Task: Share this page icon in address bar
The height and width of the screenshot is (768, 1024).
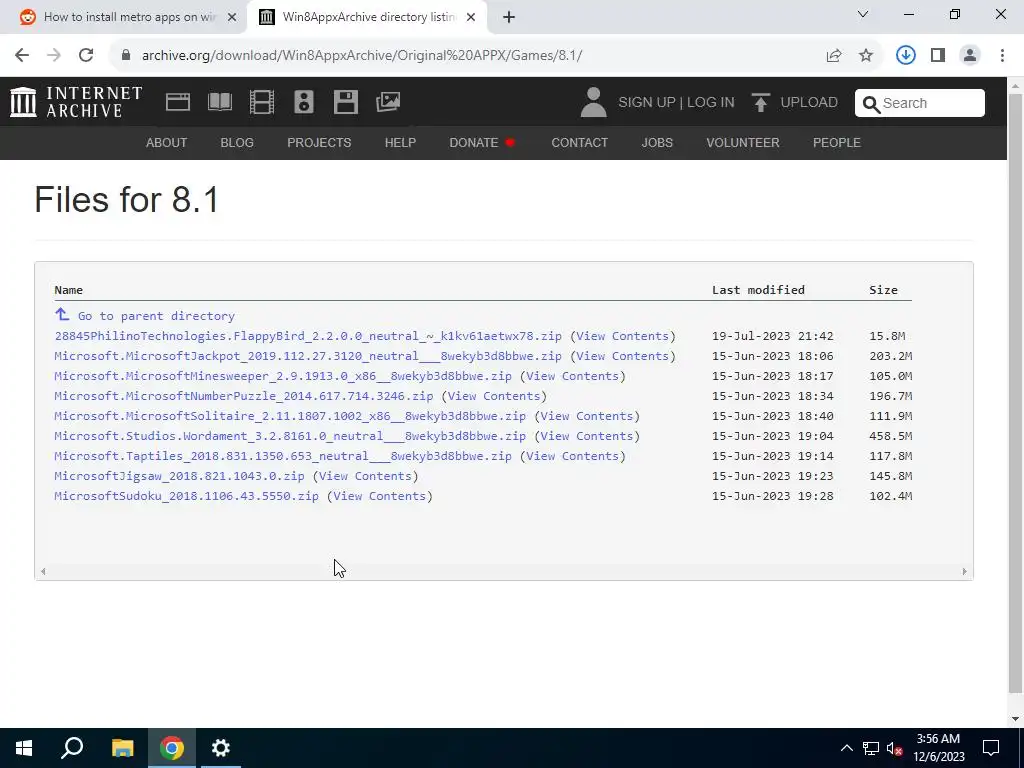Action: pos(834,56)
